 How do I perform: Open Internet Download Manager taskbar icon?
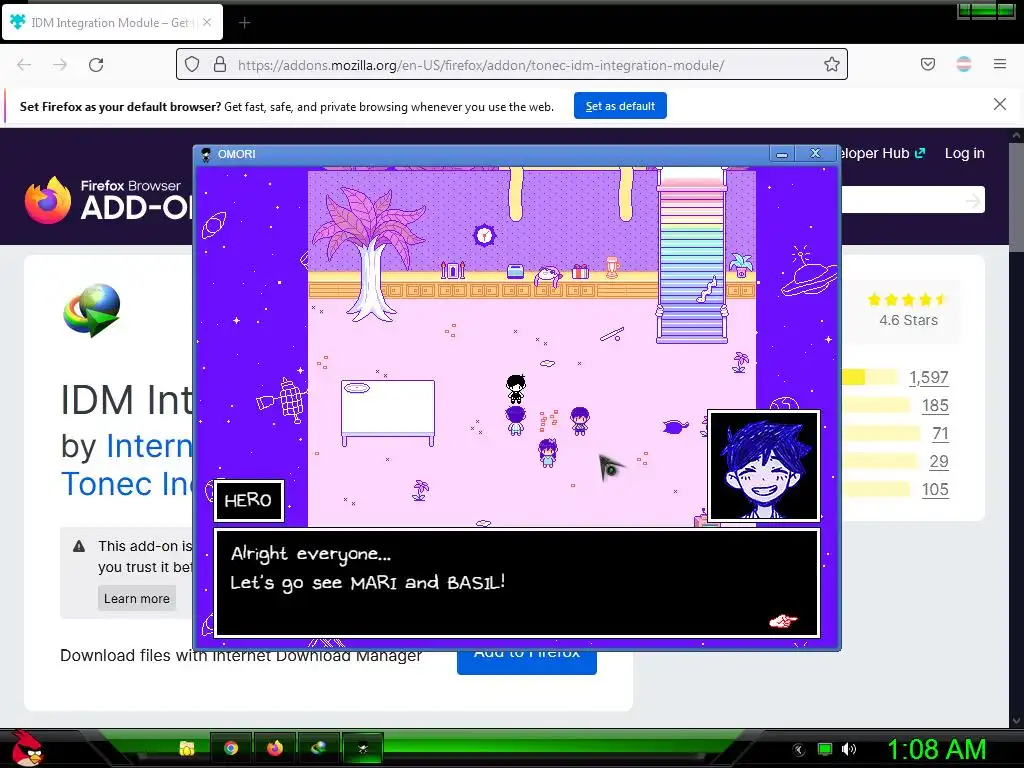point(319,748)
